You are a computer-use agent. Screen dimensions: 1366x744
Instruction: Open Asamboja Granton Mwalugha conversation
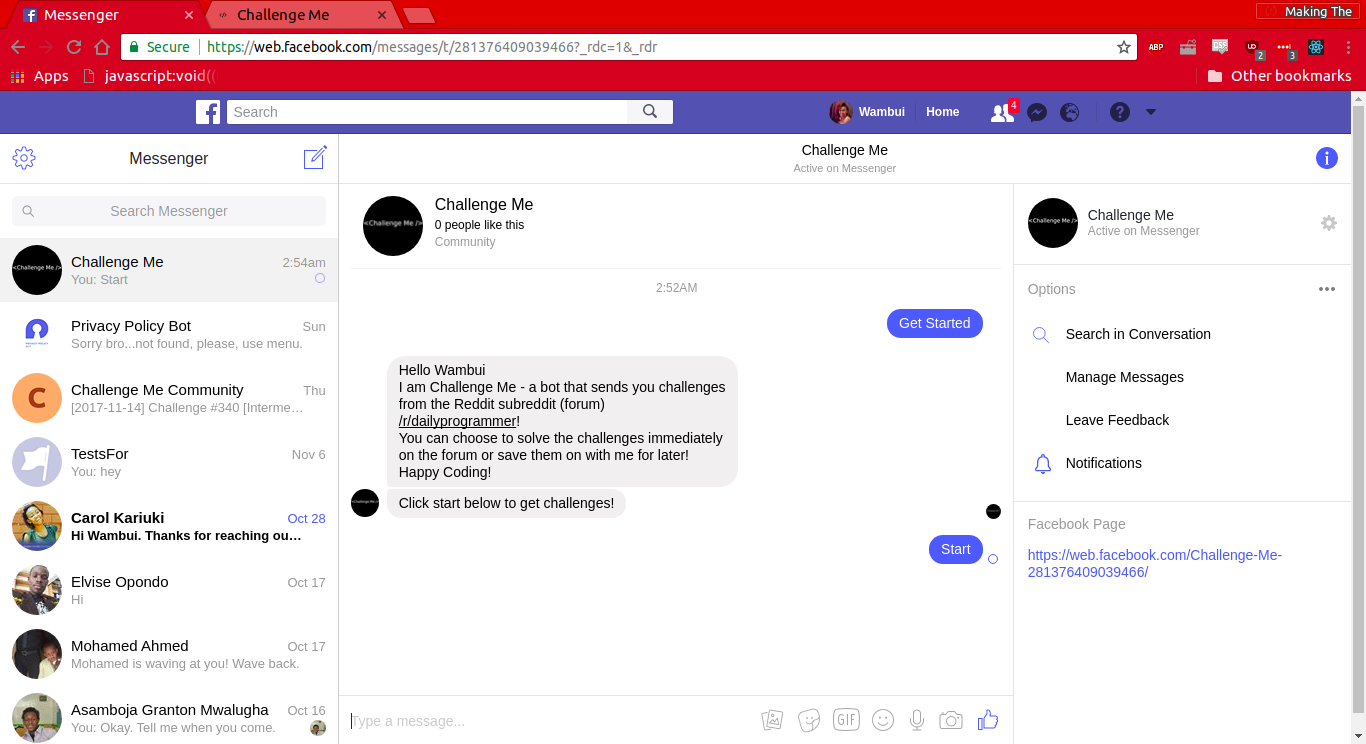[x=169, y=715]
